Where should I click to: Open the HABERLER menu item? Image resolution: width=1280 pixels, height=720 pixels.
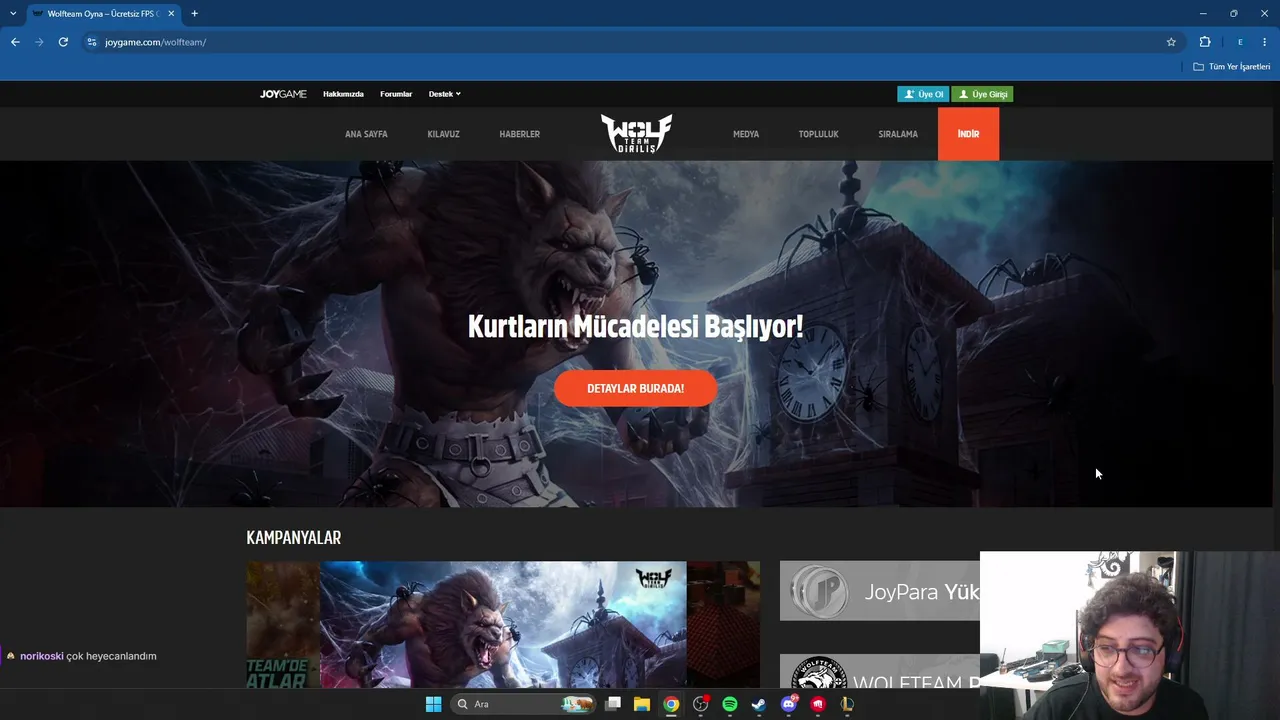(x=520, y=134)
